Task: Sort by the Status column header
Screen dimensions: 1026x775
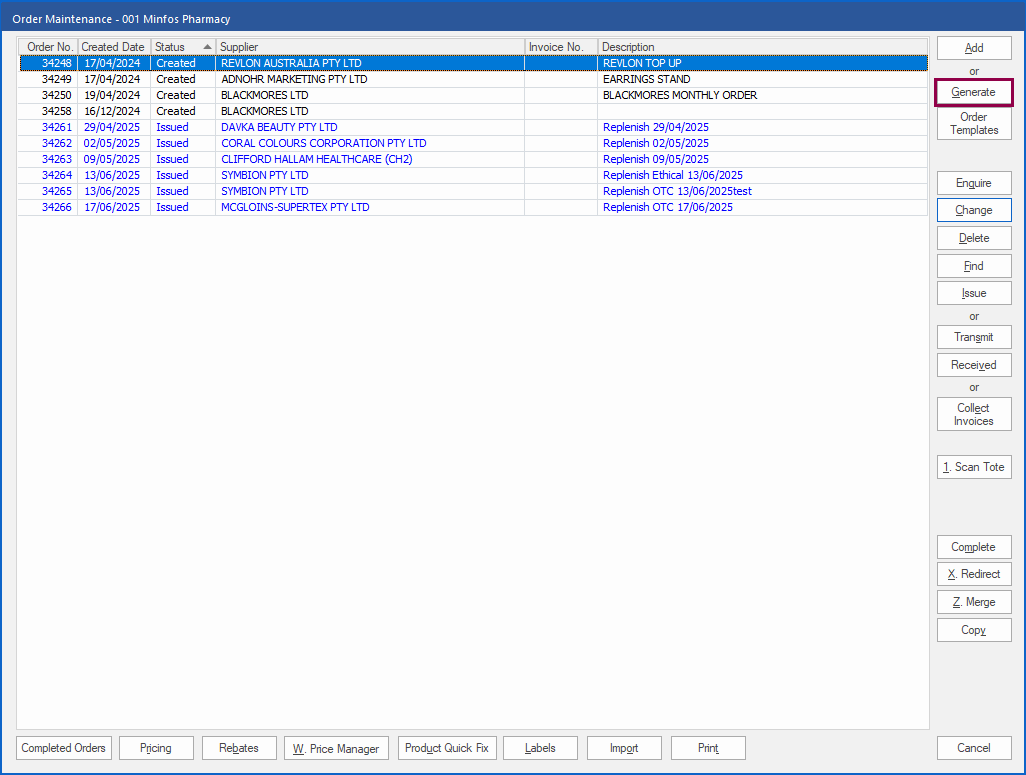Action: (183, 47)
